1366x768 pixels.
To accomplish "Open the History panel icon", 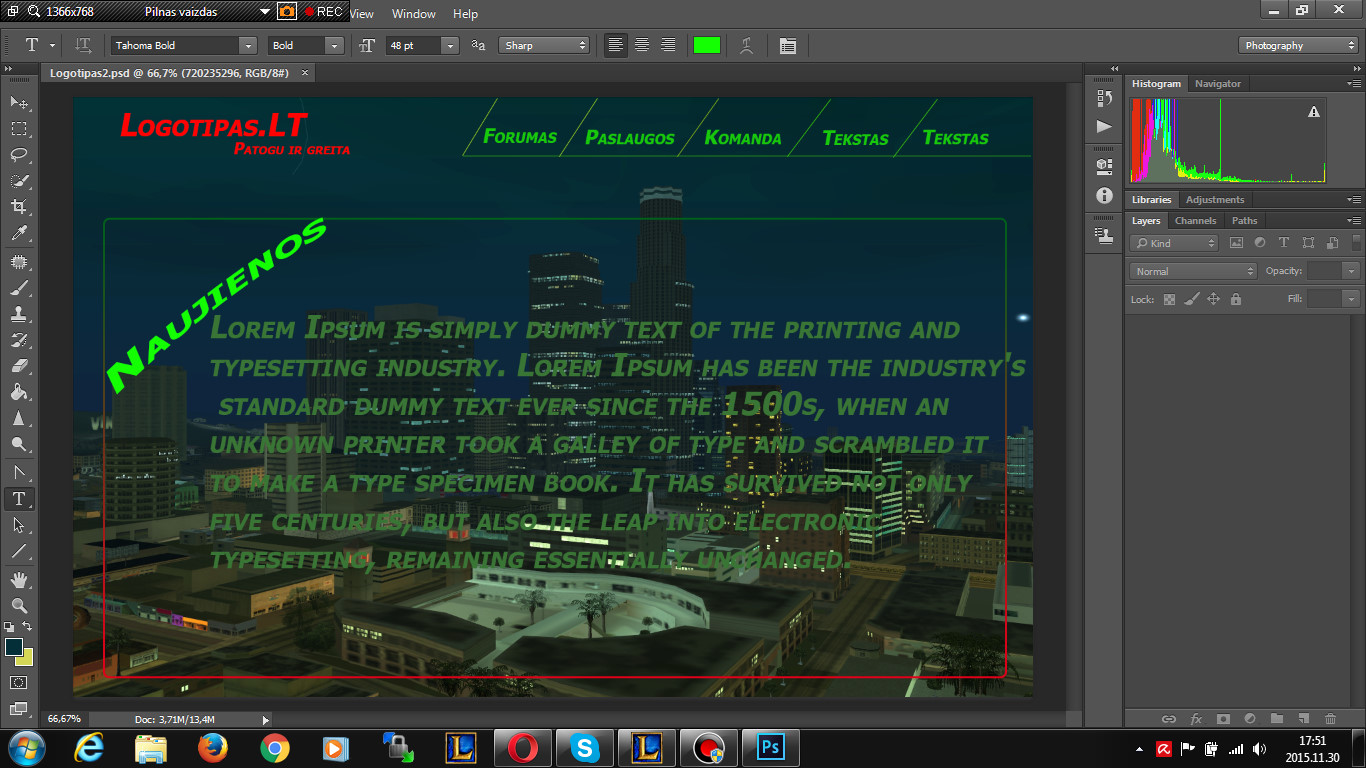I will 1104,98.
